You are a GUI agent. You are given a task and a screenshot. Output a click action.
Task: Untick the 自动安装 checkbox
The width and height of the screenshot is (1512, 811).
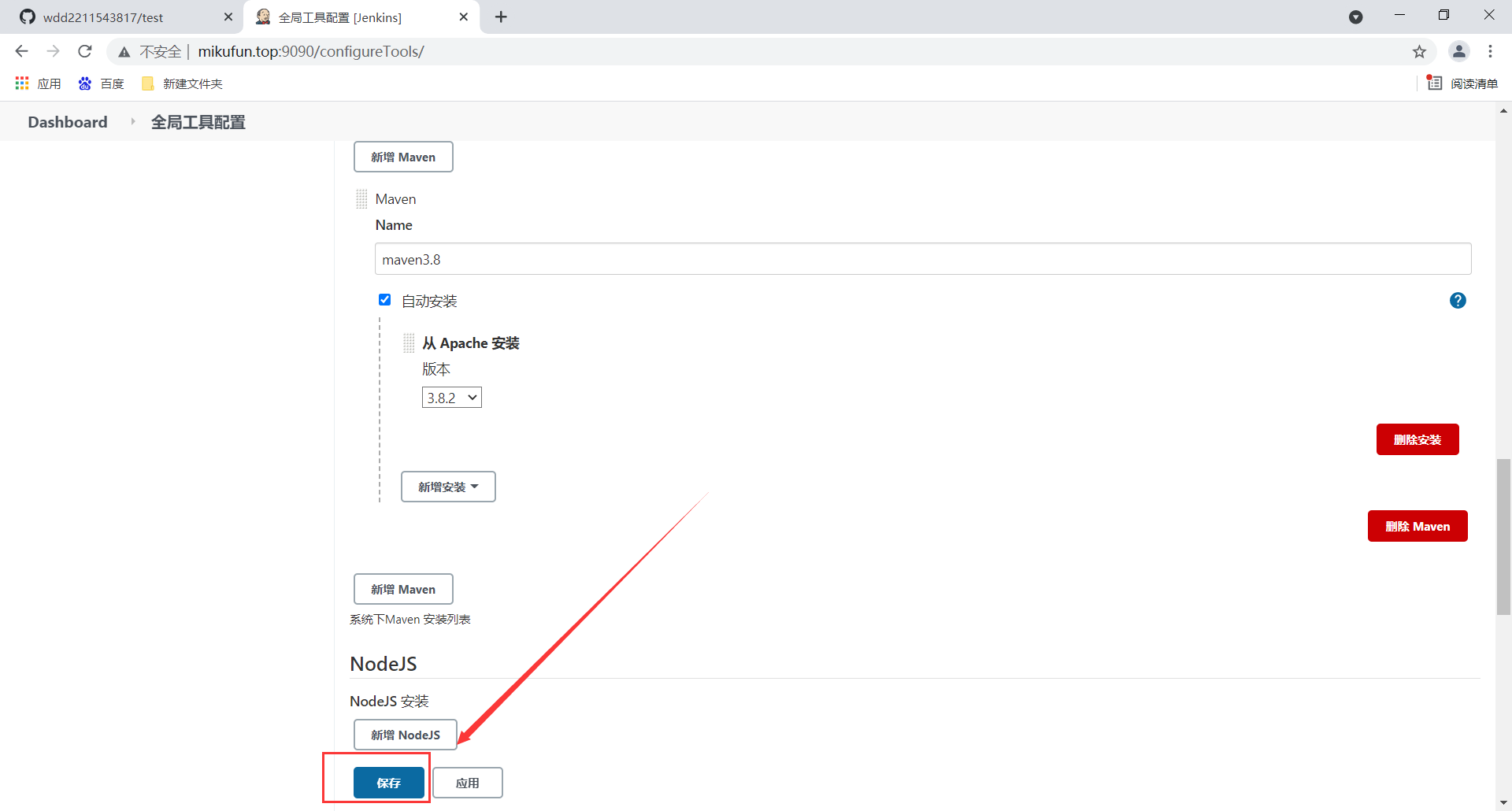pyautogui.click(x=384, y=300)
